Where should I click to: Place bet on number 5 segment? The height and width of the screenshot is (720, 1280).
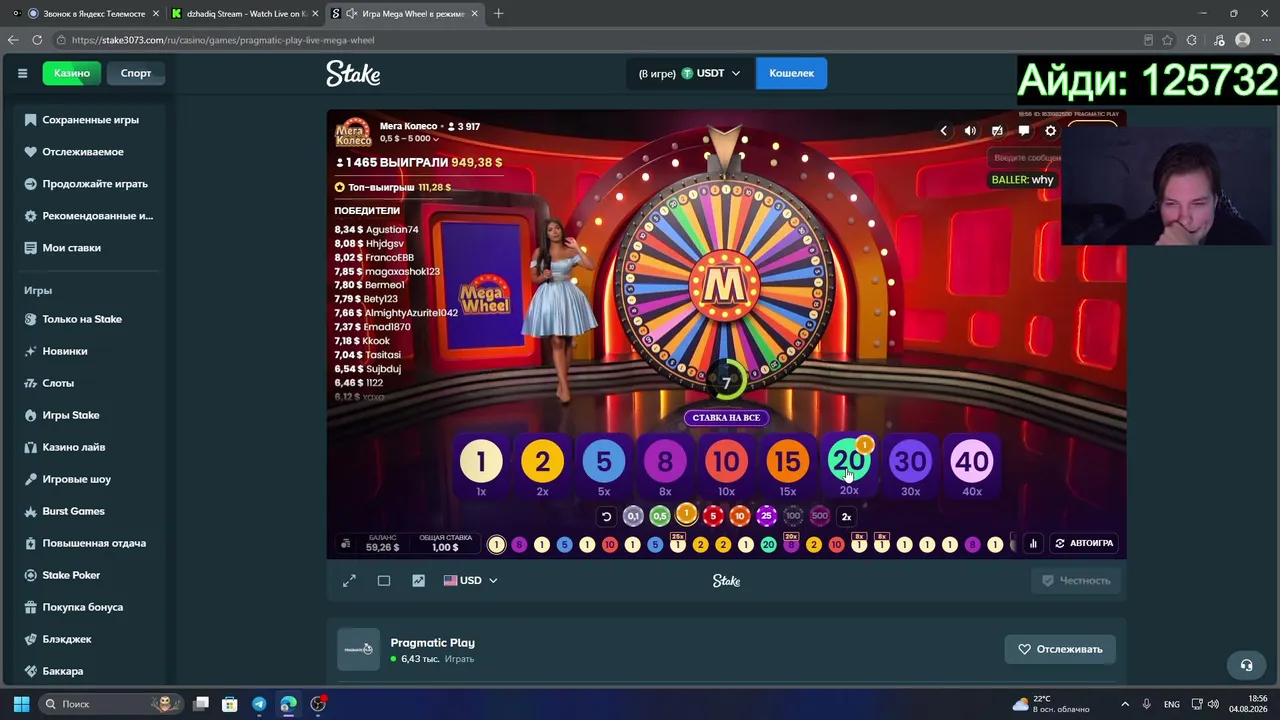pos(604,461)
